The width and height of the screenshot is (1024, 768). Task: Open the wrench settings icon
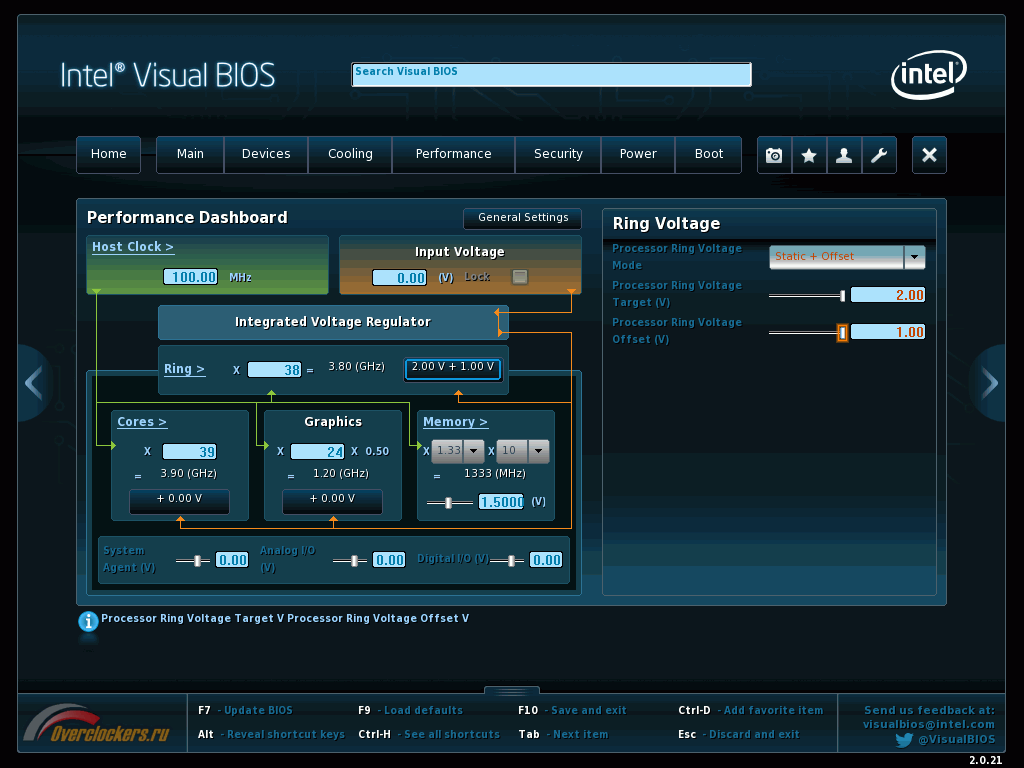pyautogui.click(x=879, y=155)
